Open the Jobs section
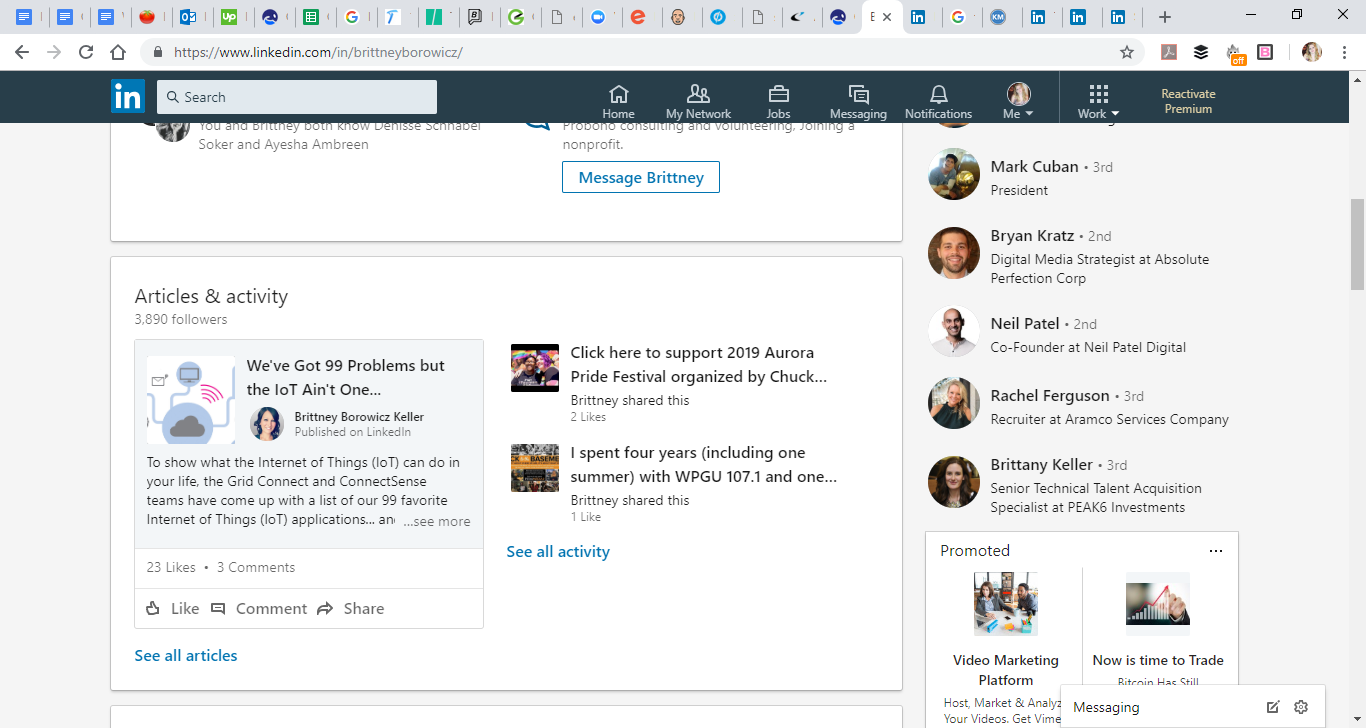Viewport: 1366px width, 728px height. point(778,101)
